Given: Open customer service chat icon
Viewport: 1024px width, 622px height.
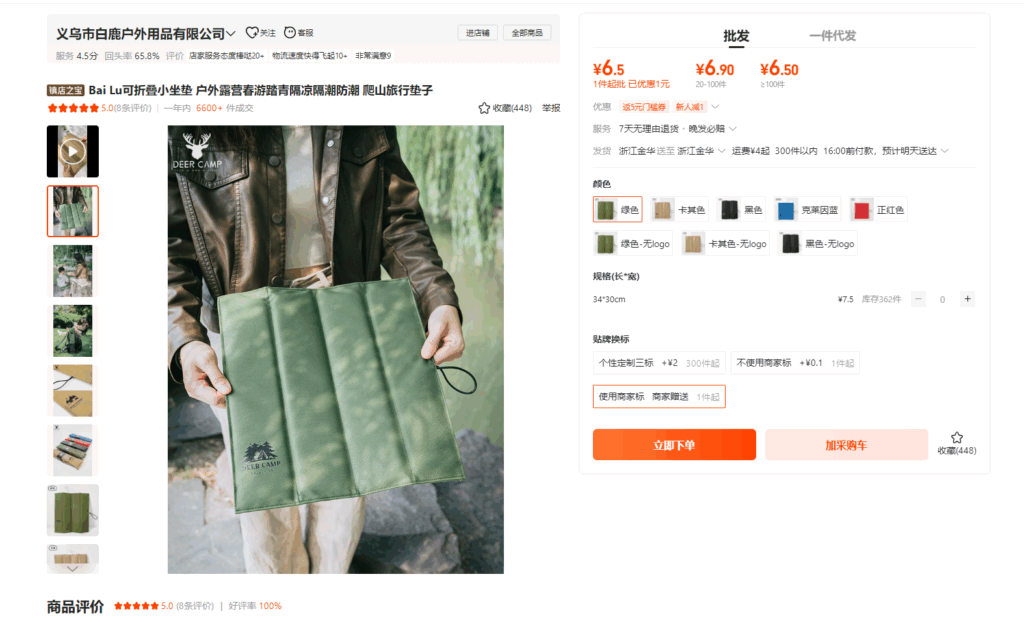Looking at the screenshot, I should click(290, 33).
